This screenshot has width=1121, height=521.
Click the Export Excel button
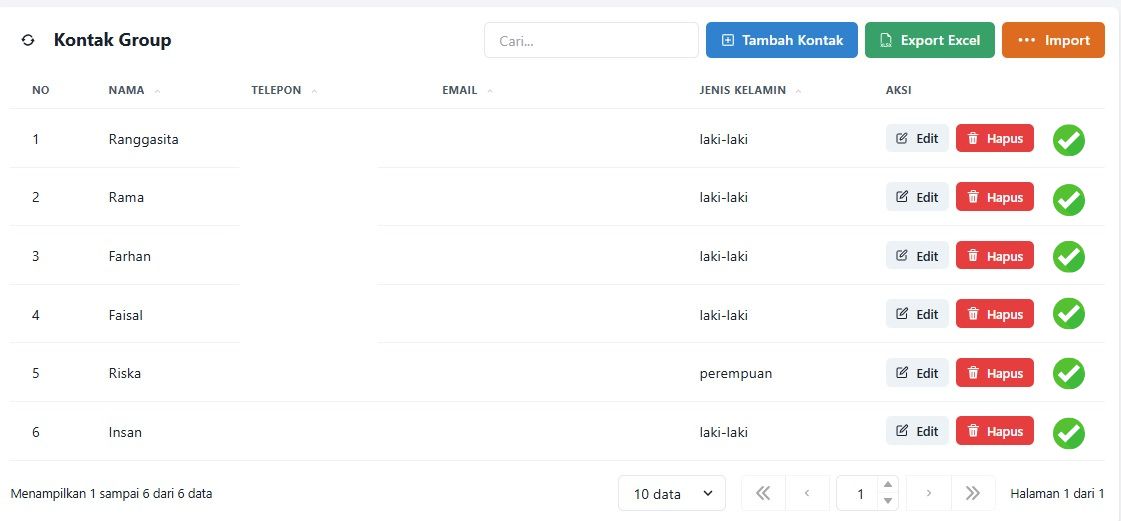click(x=929, y=40)
